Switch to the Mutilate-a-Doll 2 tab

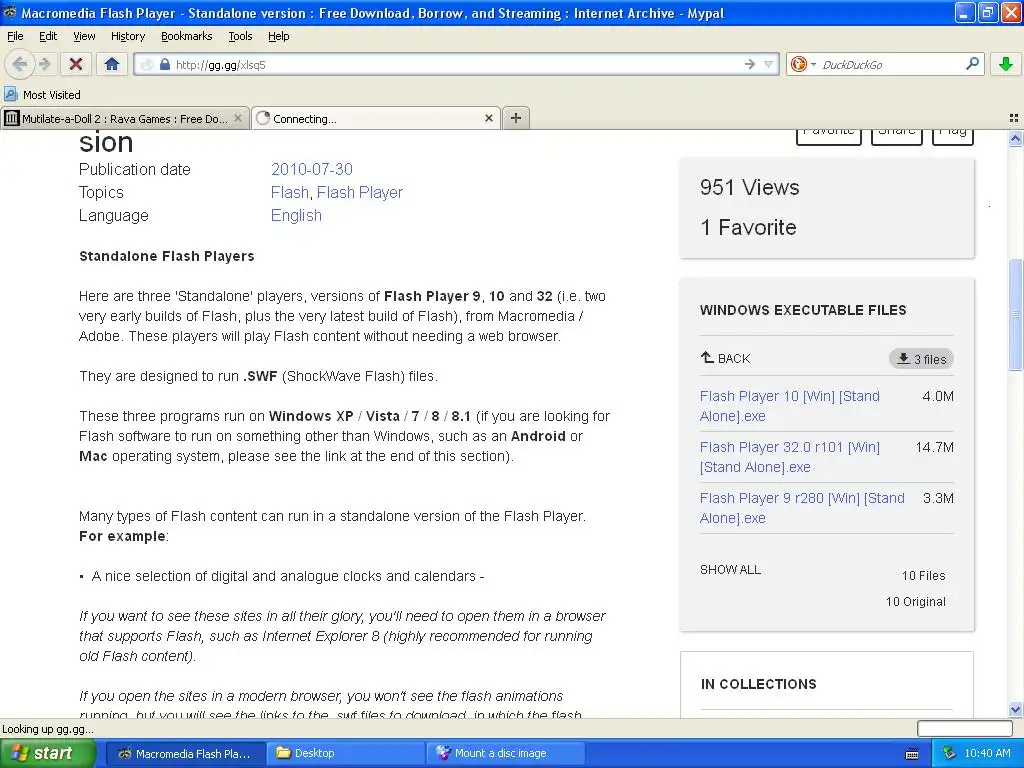125,118
